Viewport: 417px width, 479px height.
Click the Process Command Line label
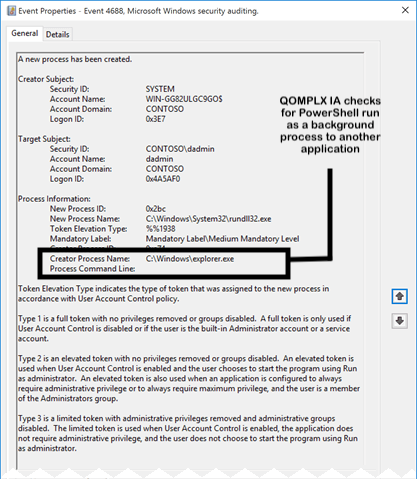(x=92, y=269)
